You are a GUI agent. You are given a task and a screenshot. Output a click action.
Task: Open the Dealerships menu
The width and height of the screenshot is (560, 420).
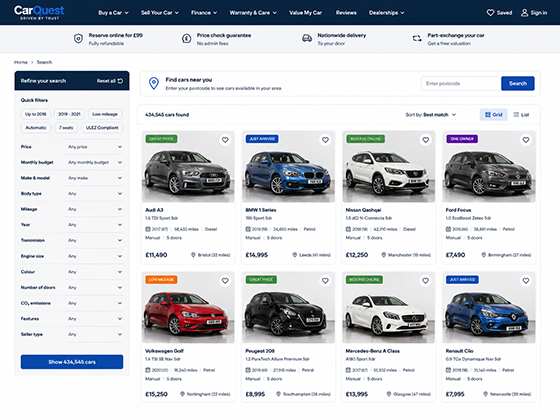tap(386, 13)
